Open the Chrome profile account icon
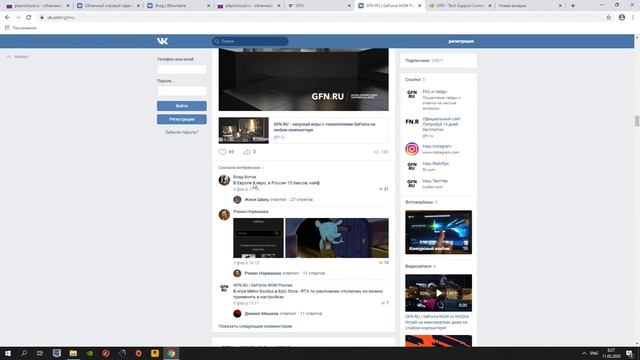This screenshot has width=640, height=360. click(622, 18)
